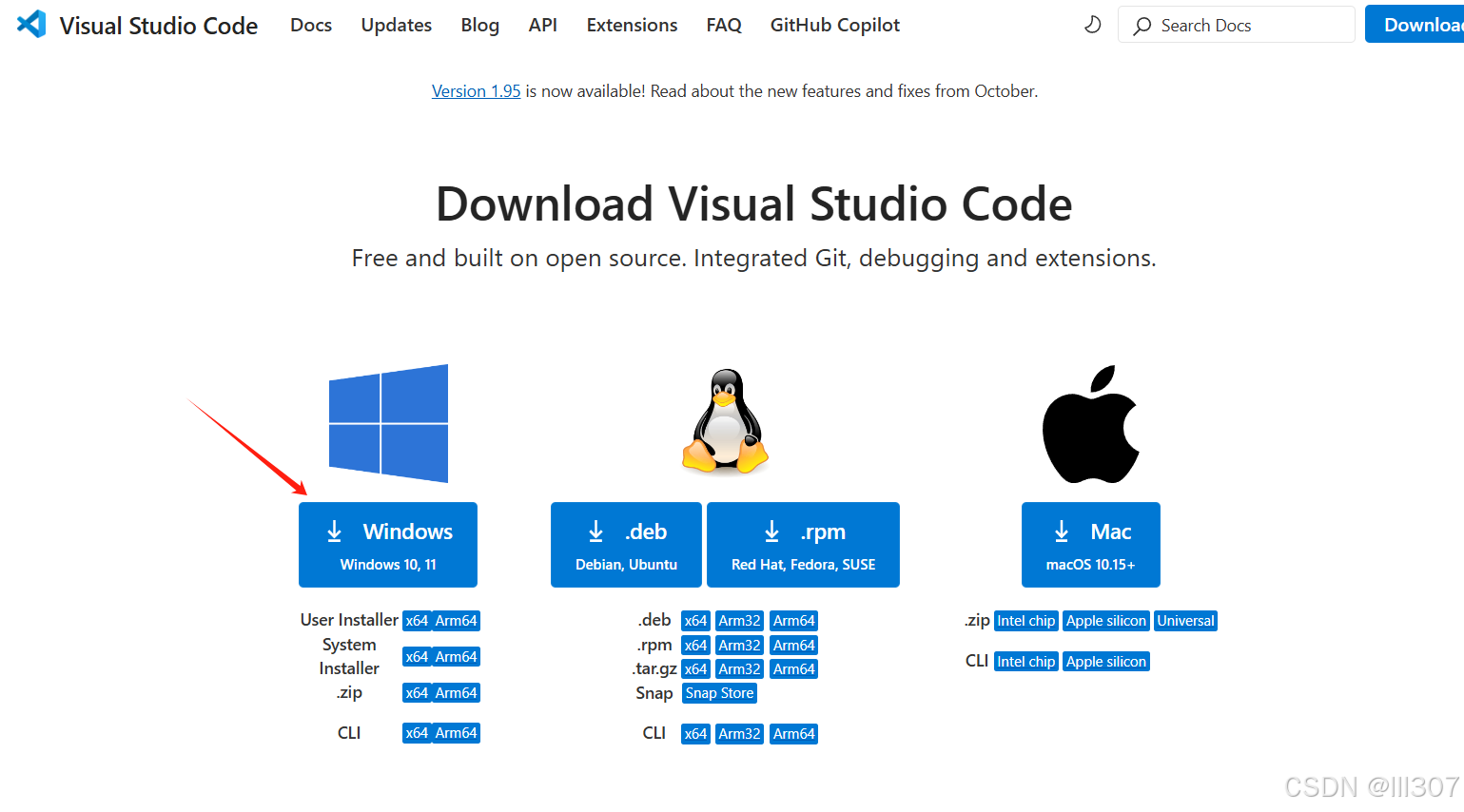Open the FAQ page
Viewport: 1464px width, 812px height.
(724, 25)
